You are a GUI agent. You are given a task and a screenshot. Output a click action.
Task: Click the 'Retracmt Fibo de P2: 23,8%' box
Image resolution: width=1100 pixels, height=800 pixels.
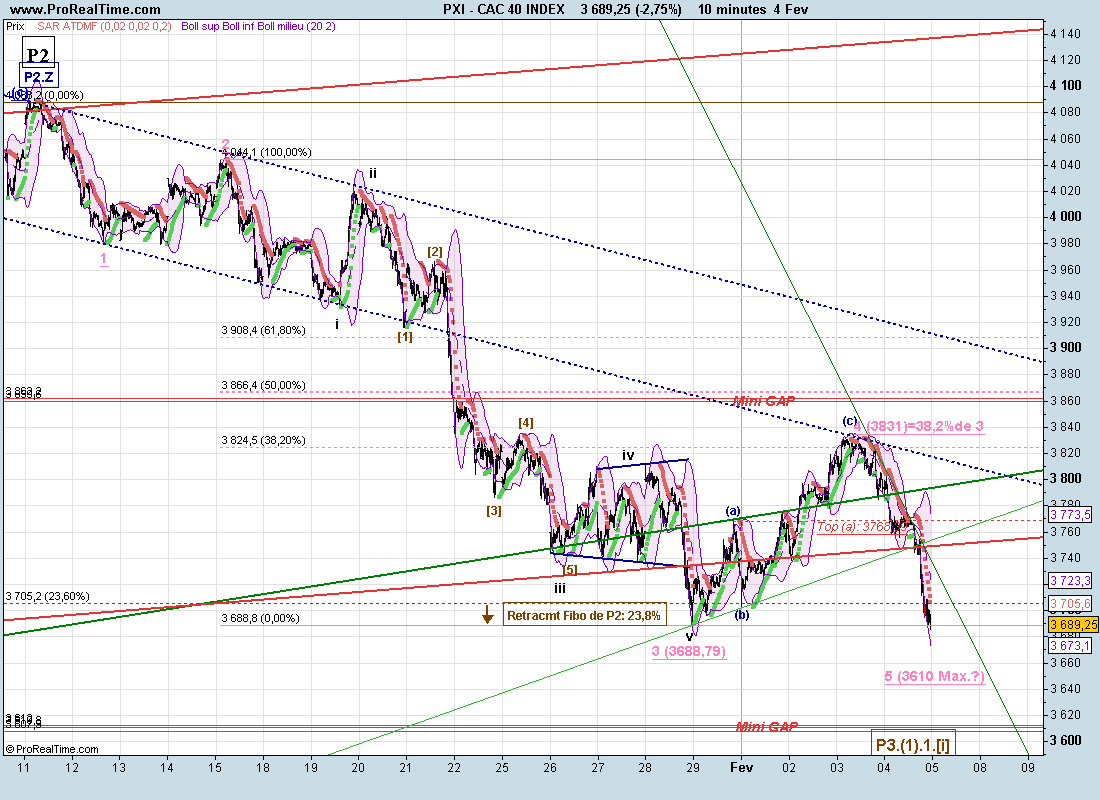tap(584, 615)
